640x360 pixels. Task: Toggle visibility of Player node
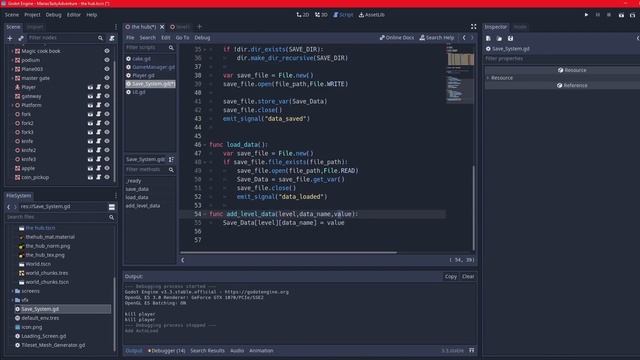tap(107, 87)
